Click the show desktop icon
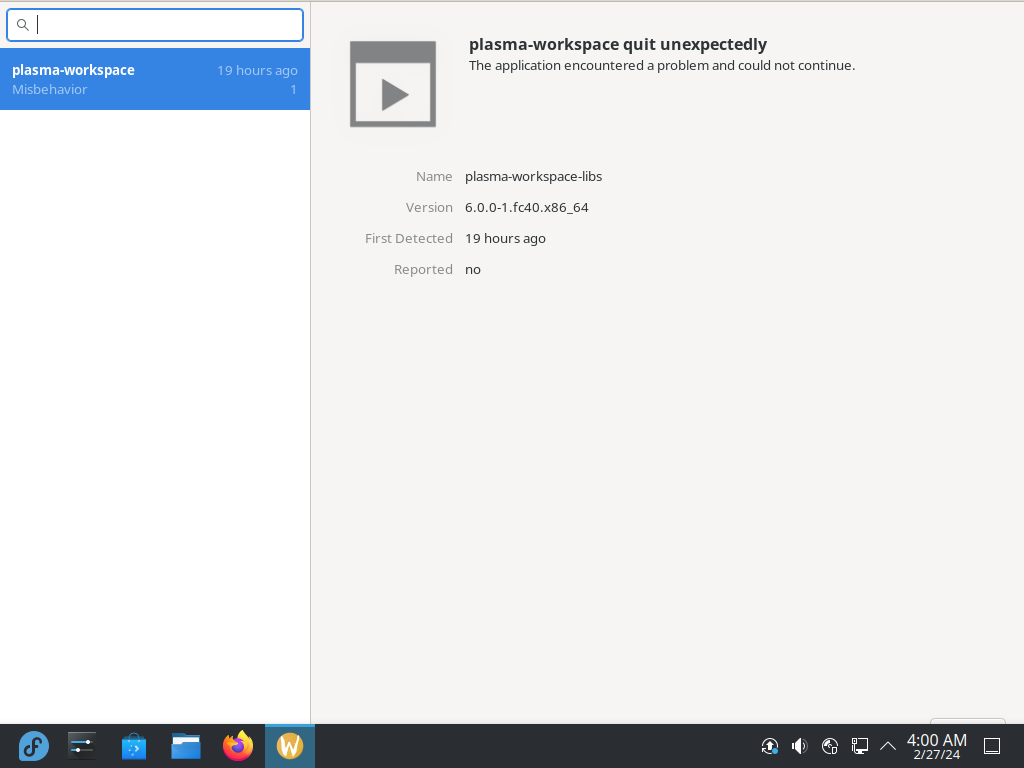The width and height of the screenshot is (1024, 768). [991, 746]
